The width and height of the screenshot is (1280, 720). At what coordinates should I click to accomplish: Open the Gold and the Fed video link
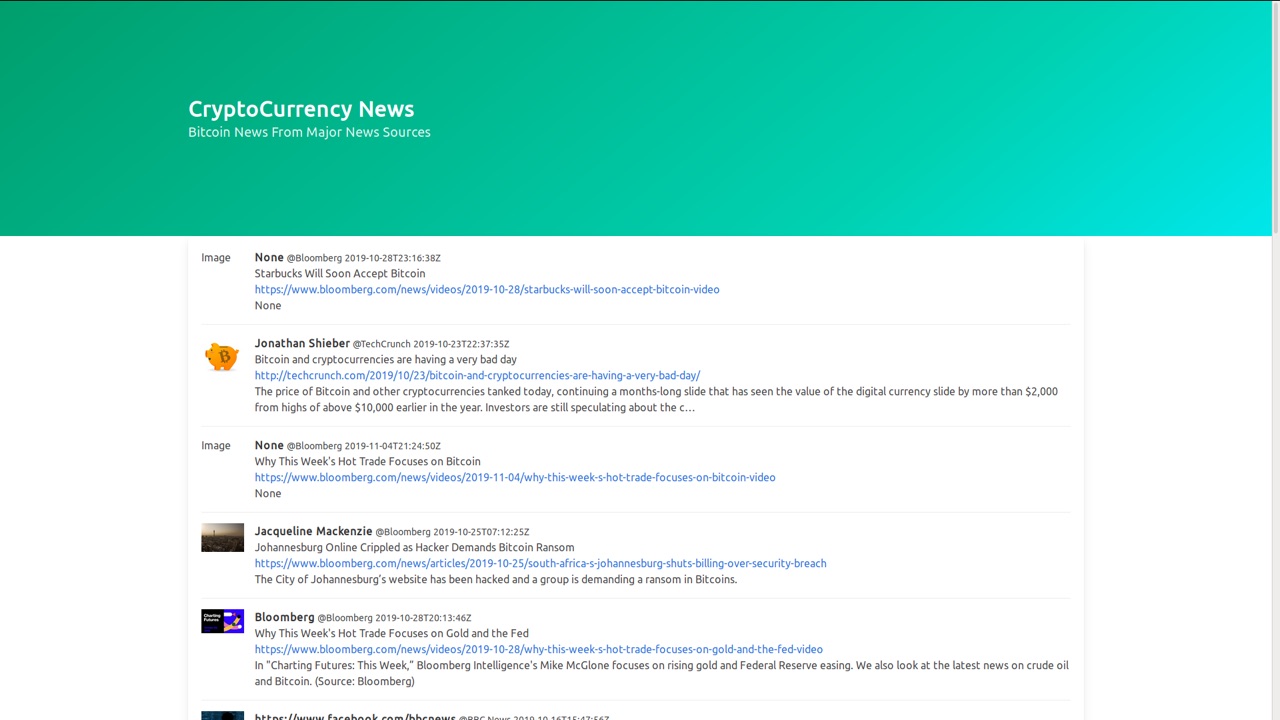539,650
